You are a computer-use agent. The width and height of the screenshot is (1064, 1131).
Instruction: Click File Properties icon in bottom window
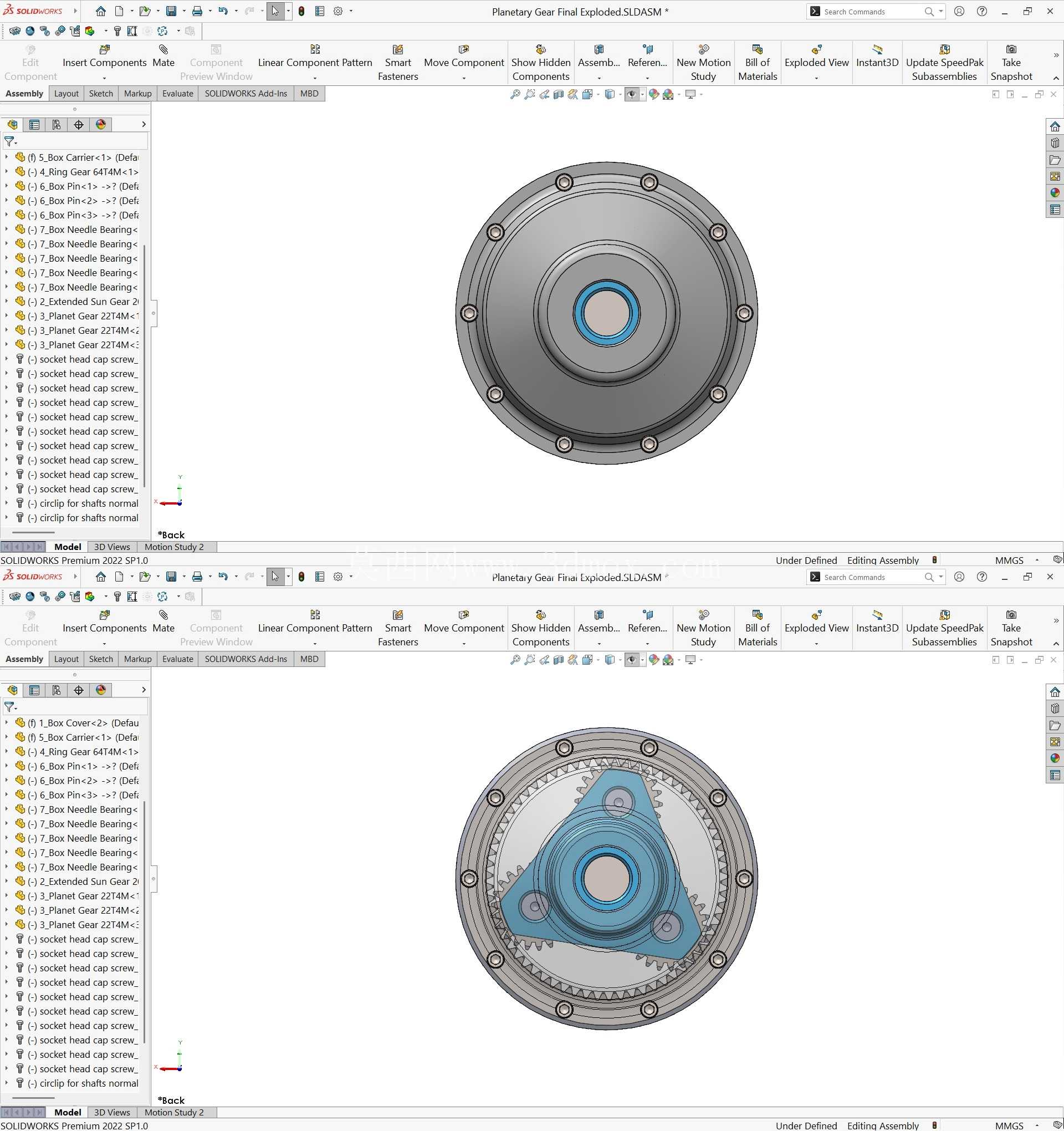coord(320,577)
